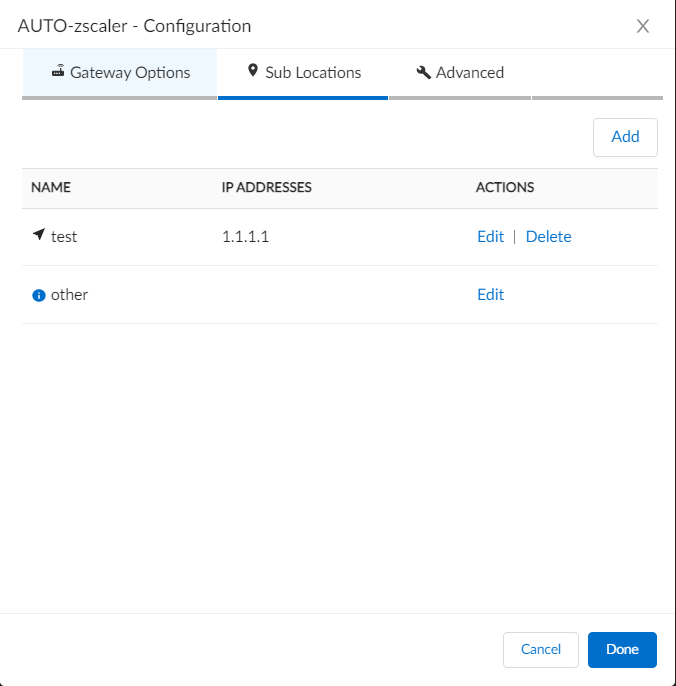The height and width of the screenshot is (686, 676).
Task: Click the wrench icon beside Advanced
Action: coord(423,72)
